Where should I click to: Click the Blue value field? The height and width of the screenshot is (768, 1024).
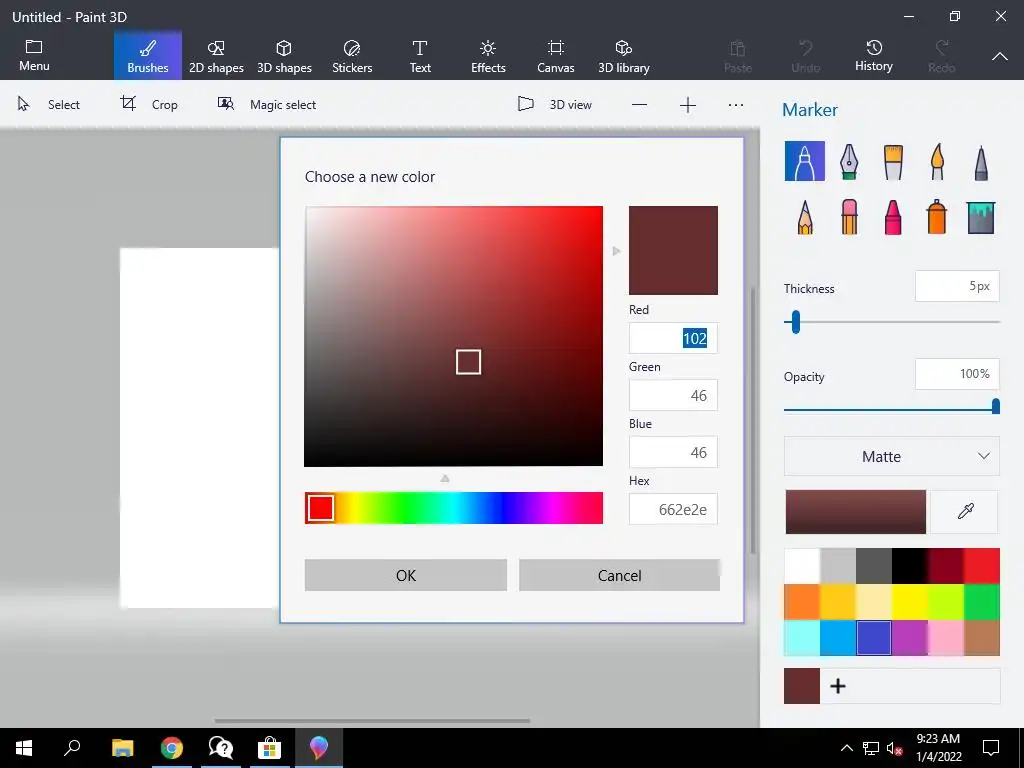[x=673, y=452]
